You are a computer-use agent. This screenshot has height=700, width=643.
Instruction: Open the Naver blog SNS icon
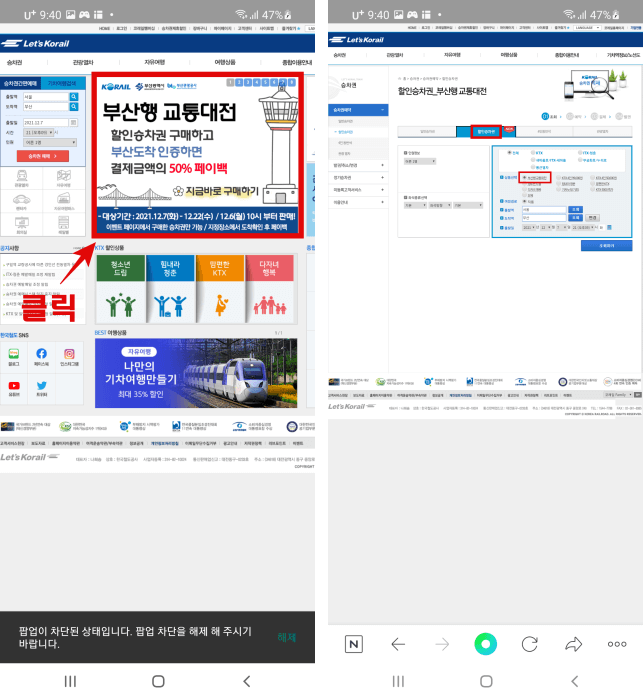tap(14, 354)
